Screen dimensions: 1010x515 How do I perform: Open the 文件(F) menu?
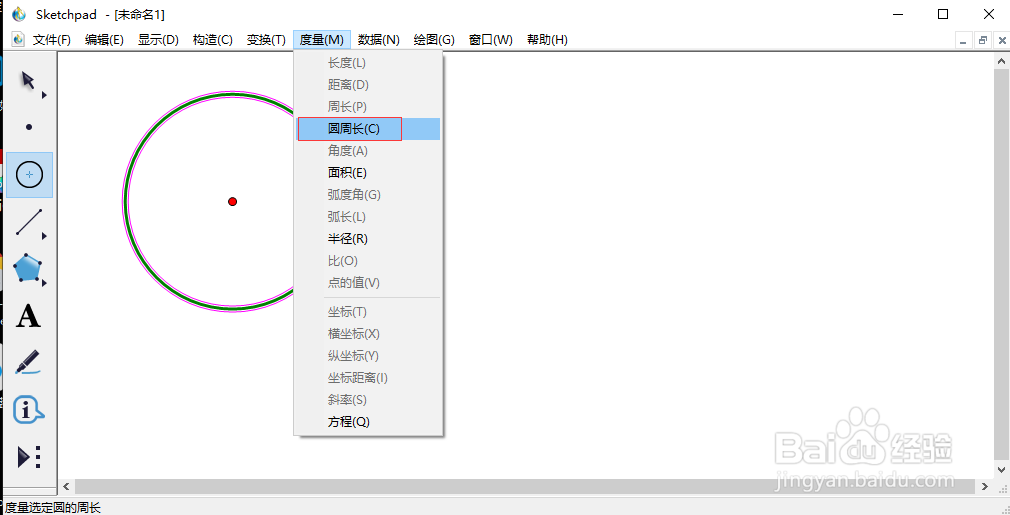[52, 40]
